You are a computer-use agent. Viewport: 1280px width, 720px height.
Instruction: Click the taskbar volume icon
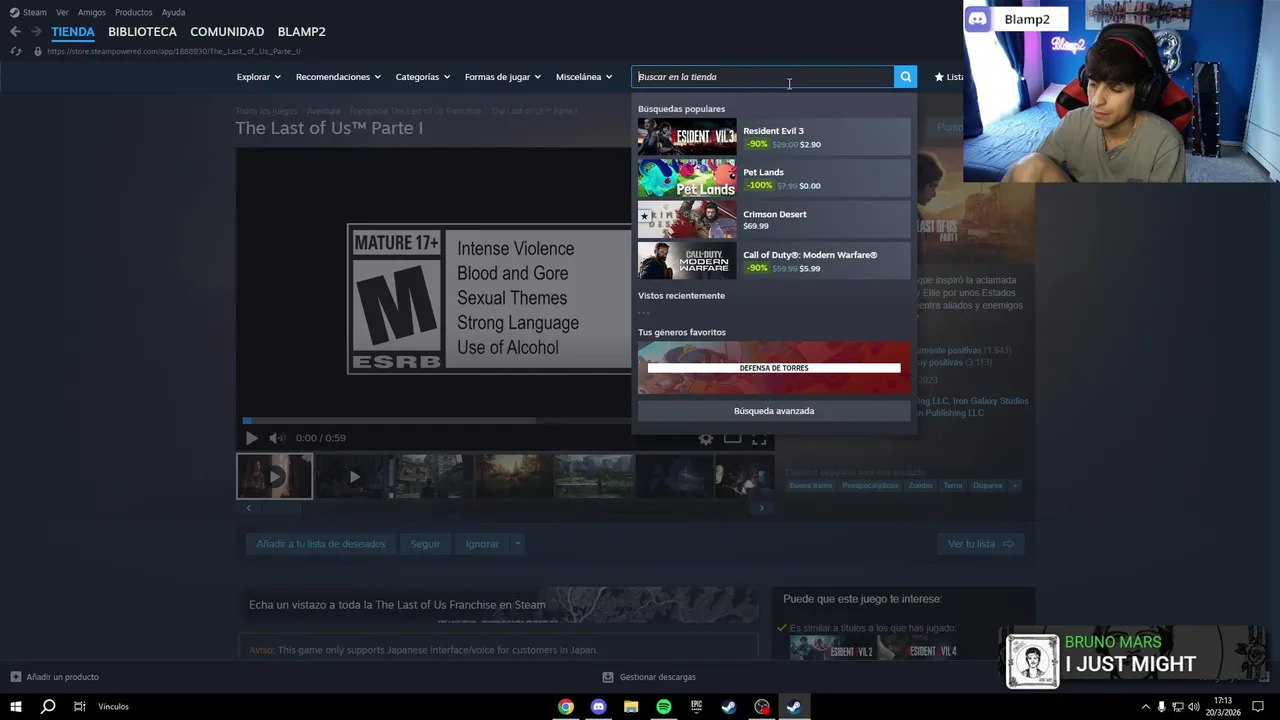[x=1193, y=707]
